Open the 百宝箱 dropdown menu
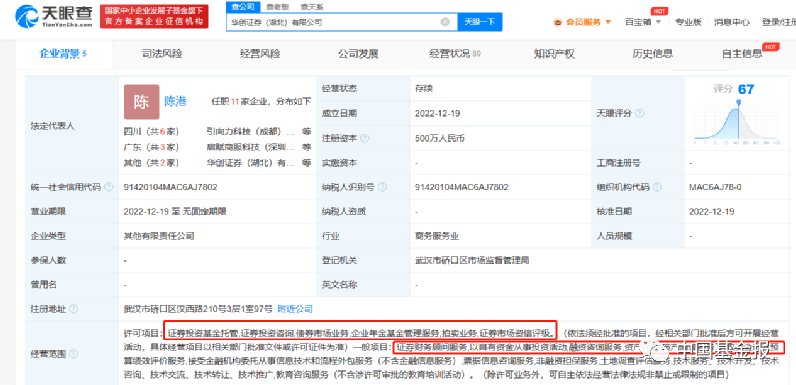The image size is (796, 385). 643,22
